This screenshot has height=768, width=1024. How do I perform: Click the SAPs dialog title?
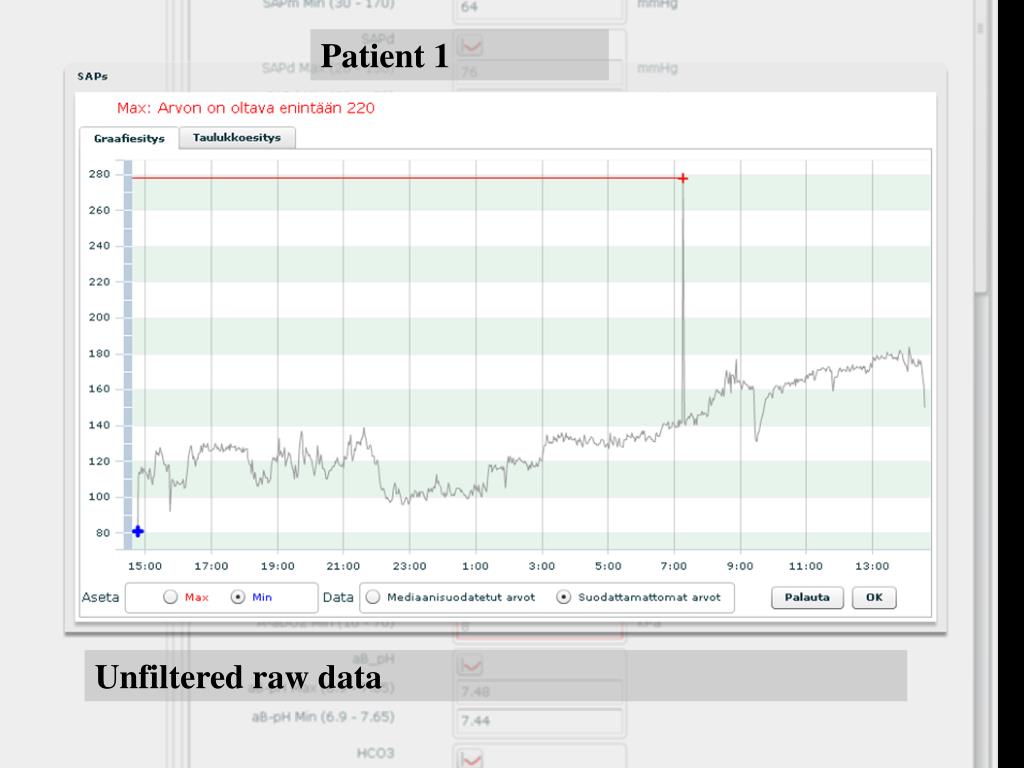click(92, 76)
